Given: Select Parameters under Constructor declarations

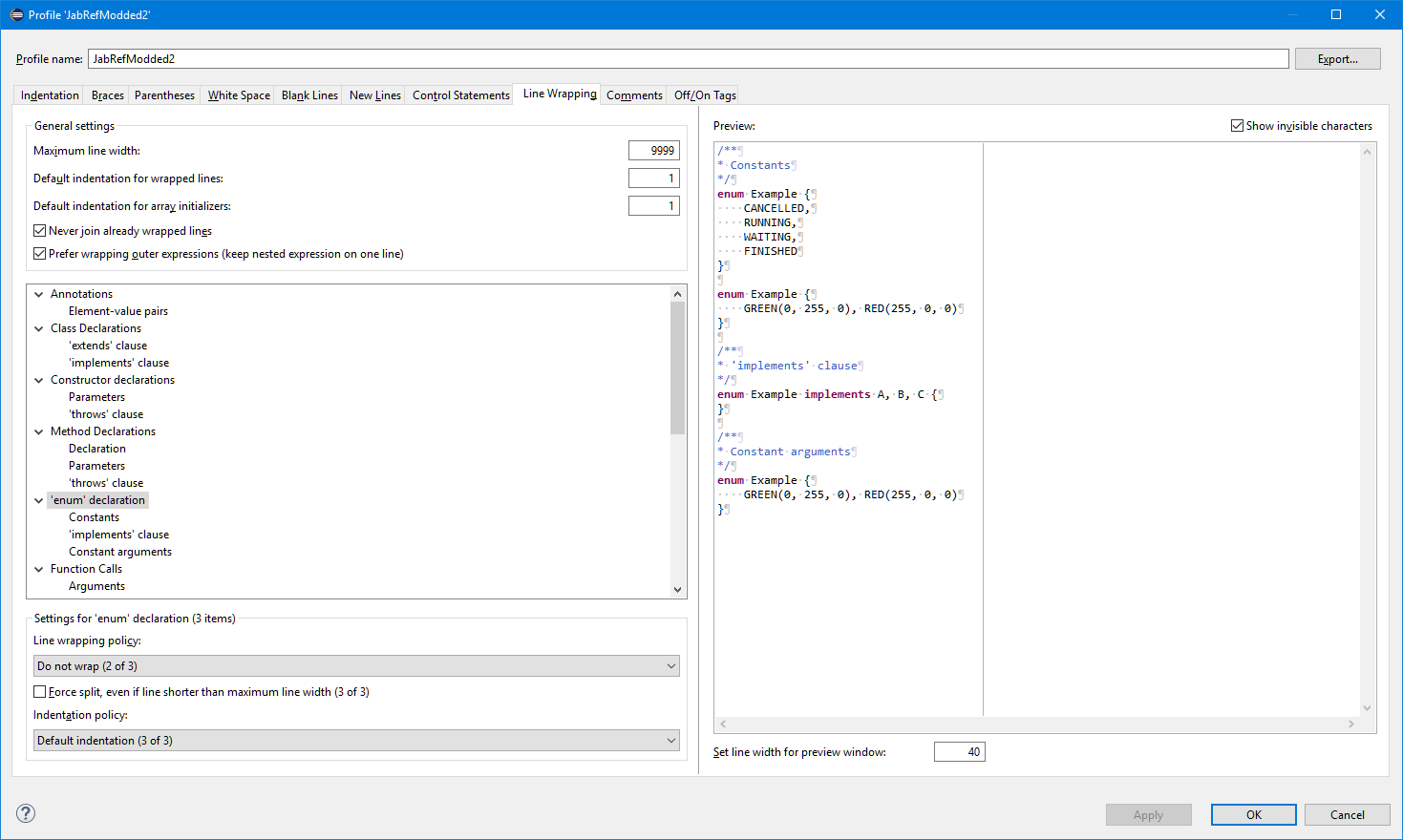Looking at the screenshot, I should coord(96,397).
